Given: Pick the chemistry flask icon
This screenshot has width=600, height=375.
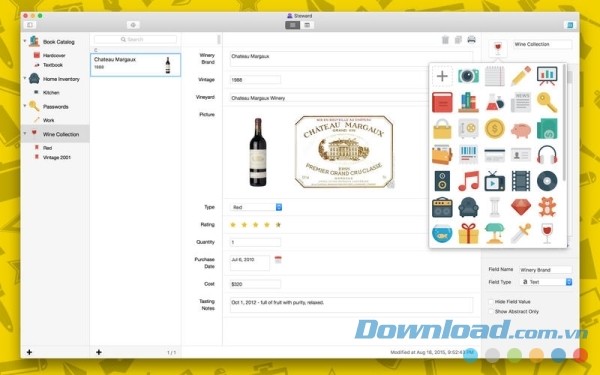Looking at the screenshot, I should tap(495, 102).
